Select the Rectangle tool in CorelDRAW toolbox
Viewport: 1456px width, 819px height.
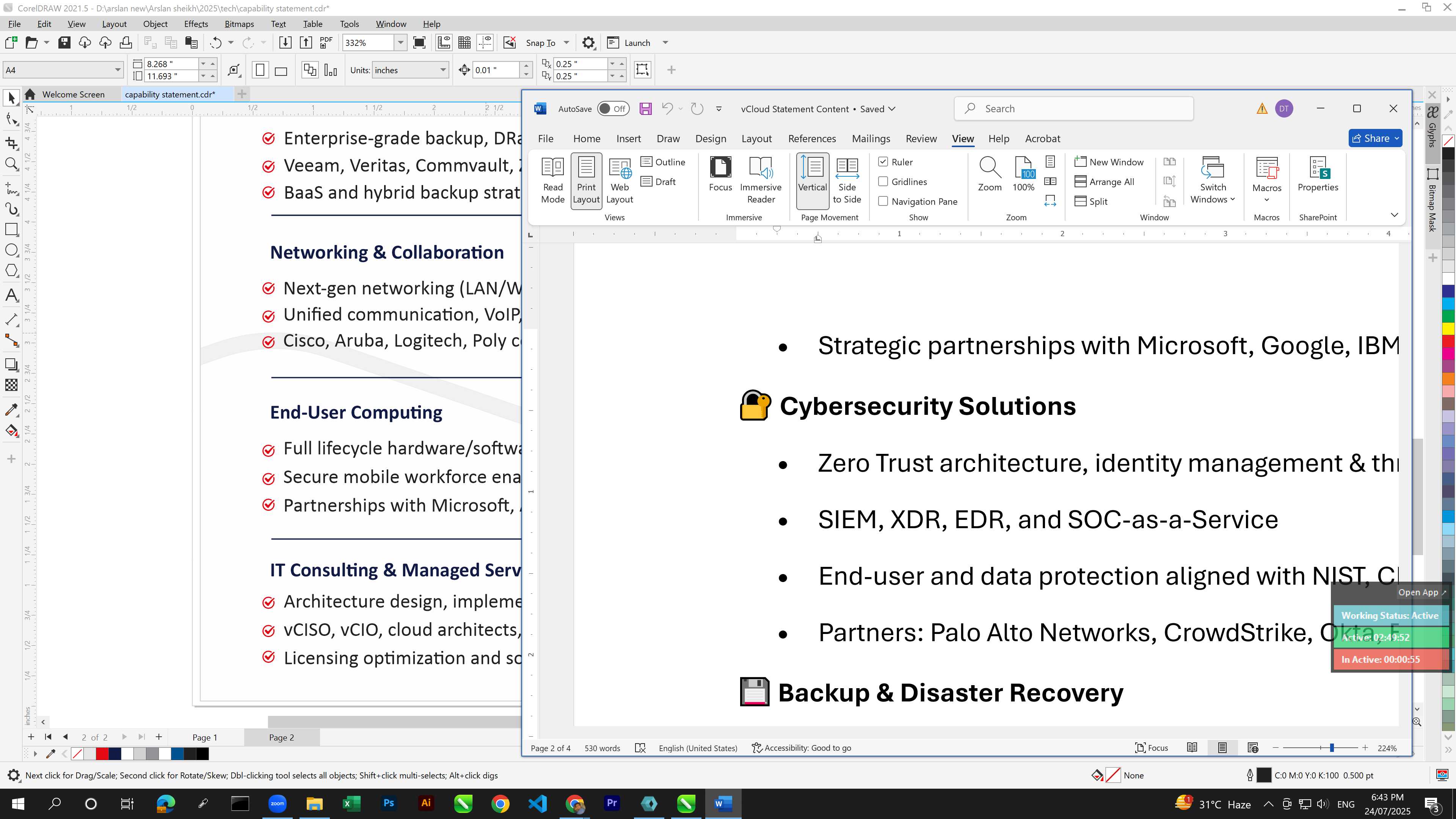[x=11, y=229]
